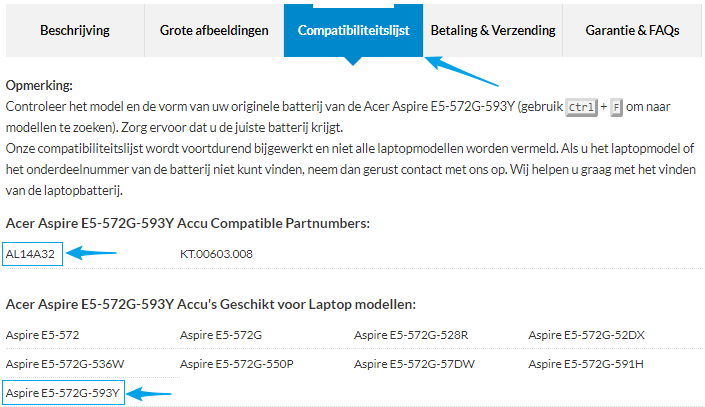This screenshot has height=407, width=705.
Task: Click Aspire E5-572G-550P model entry
Action: 236,364
